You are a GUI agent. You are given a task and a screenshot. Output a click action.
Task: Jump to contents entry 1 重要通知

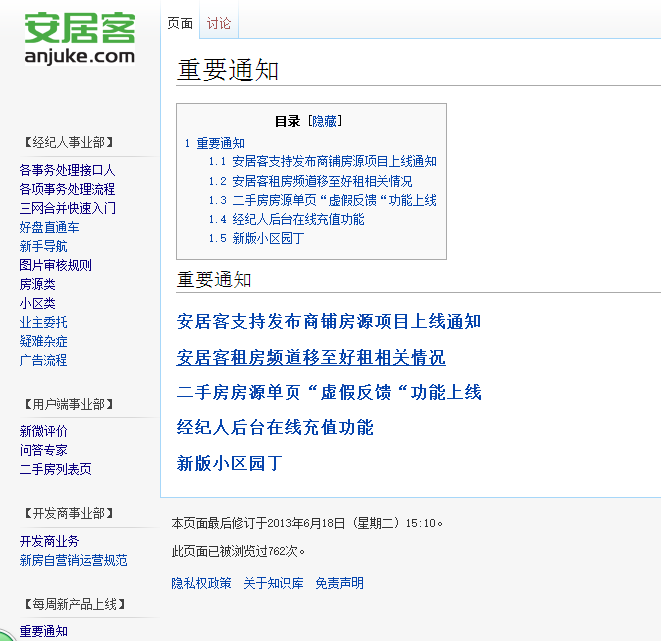[x=215, y=143]
